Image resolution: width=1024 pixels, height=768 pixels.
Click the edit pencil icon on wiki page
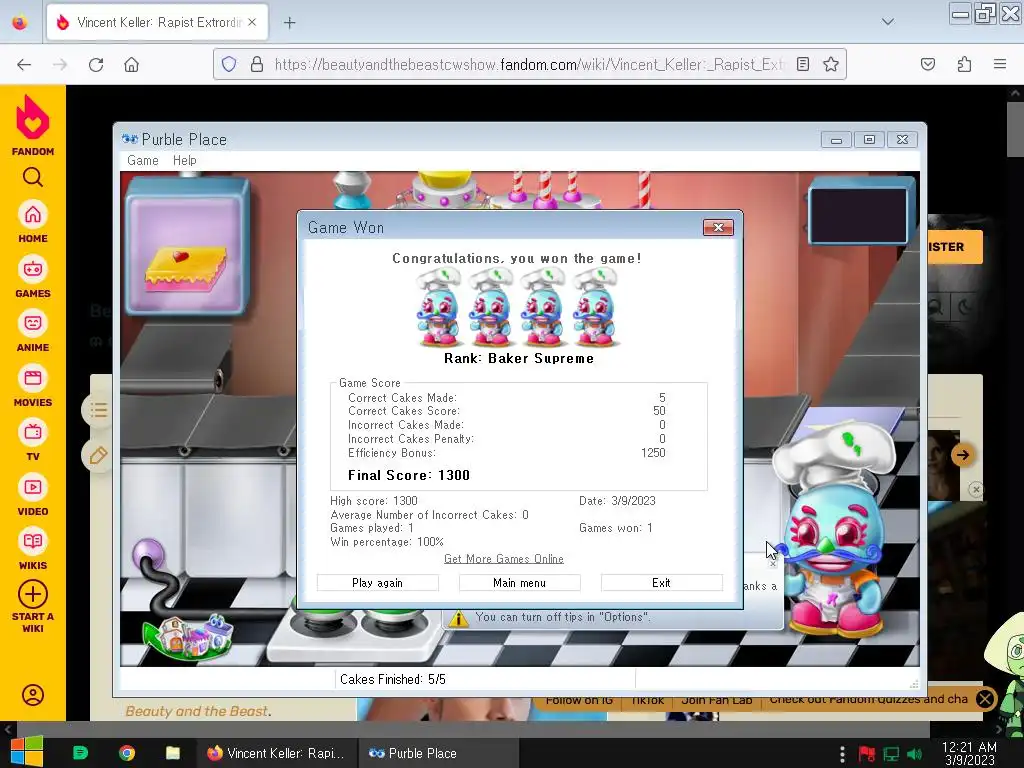(x=99, y=455)
